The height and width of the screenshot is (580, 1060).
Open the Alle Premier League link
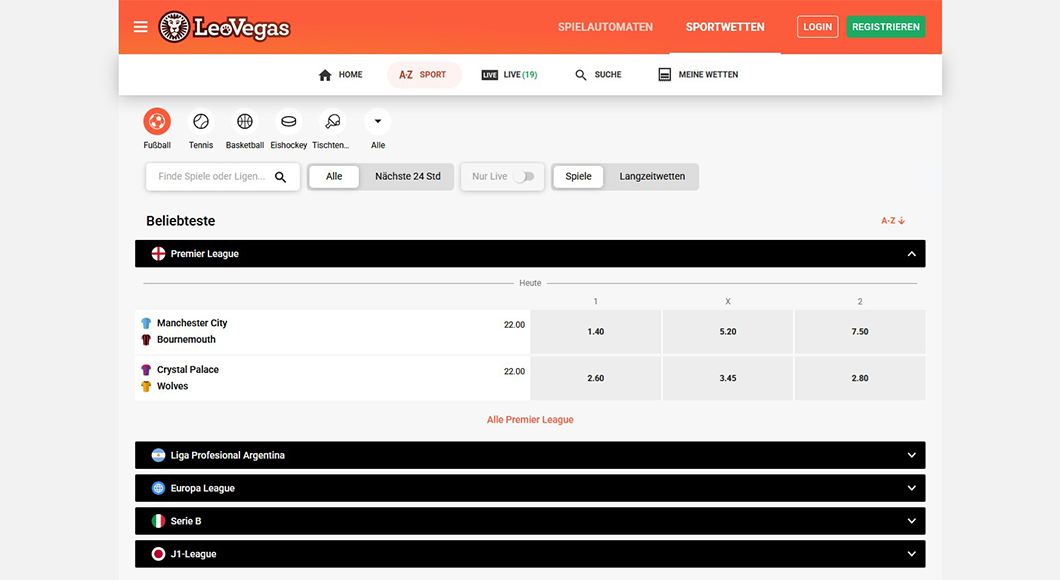click(x=530, y=420)
